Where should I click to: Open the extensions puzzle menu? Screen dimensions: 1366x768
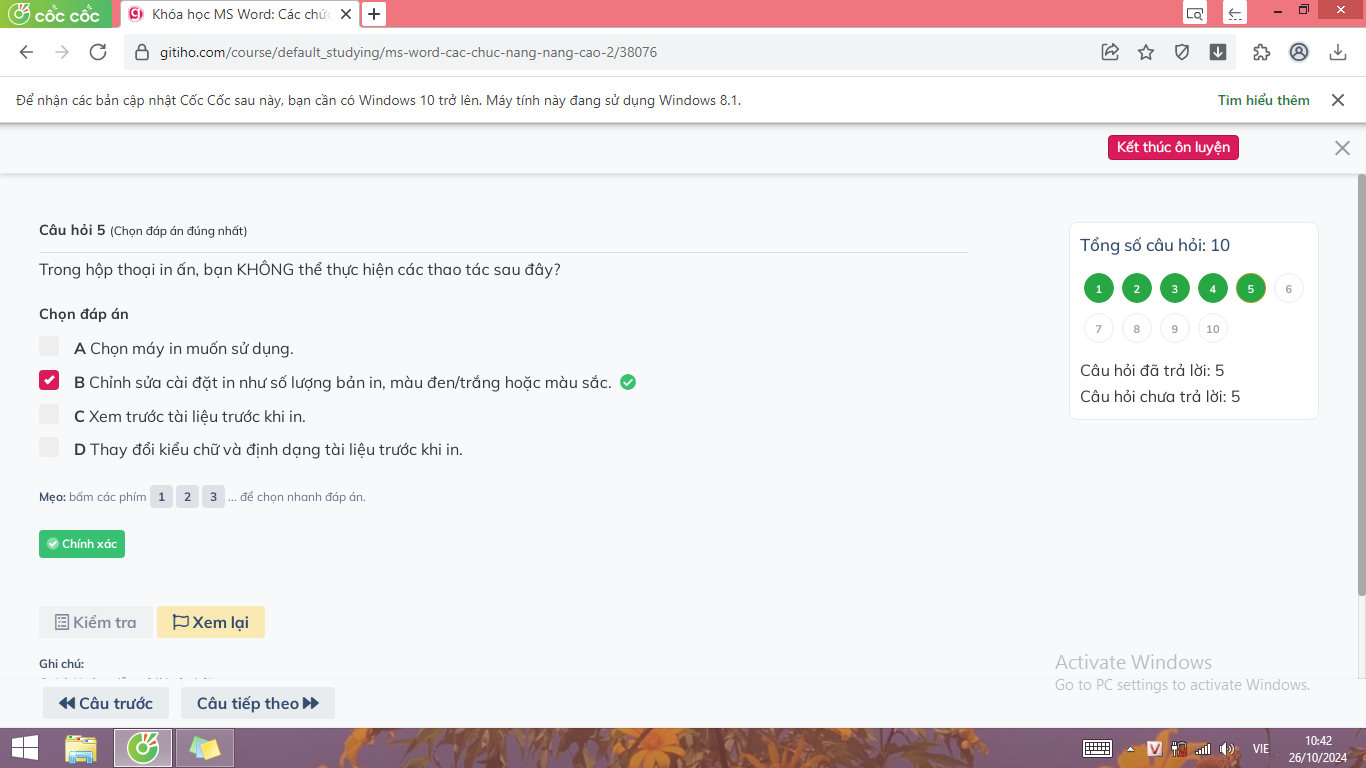[1261, 53]
